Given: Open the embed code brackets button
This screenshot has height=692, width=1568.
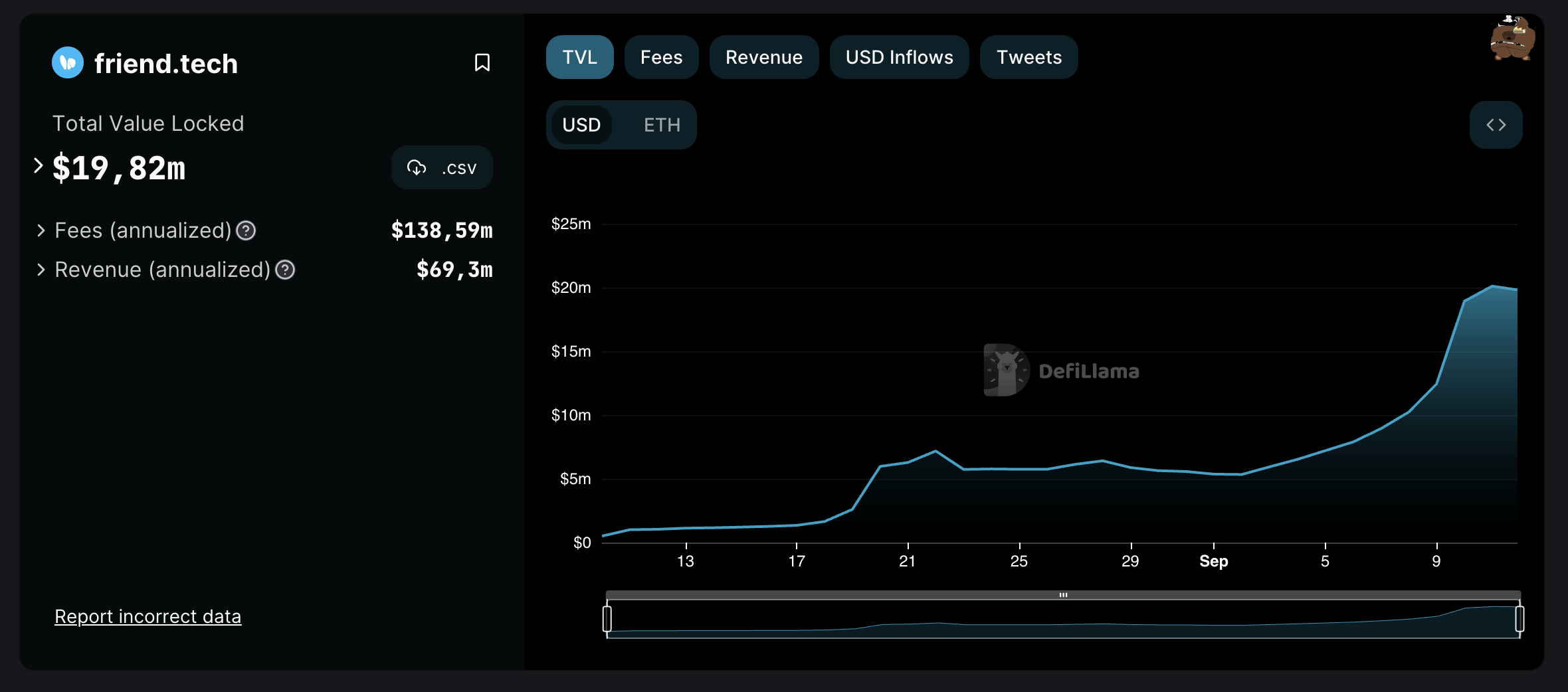Looking at the screenshot, I should click(1496, 125).
